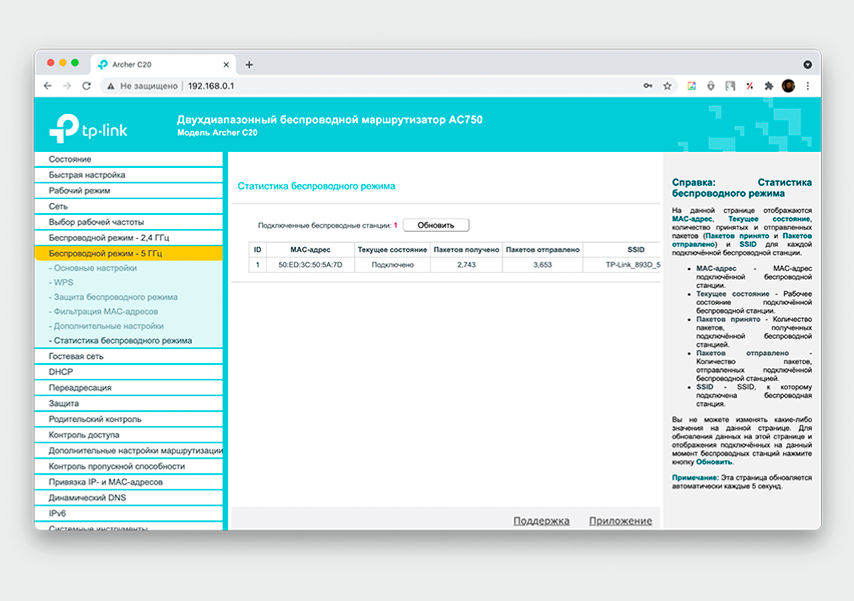Click the dark circle icon in the tab bar

[808, 65]
